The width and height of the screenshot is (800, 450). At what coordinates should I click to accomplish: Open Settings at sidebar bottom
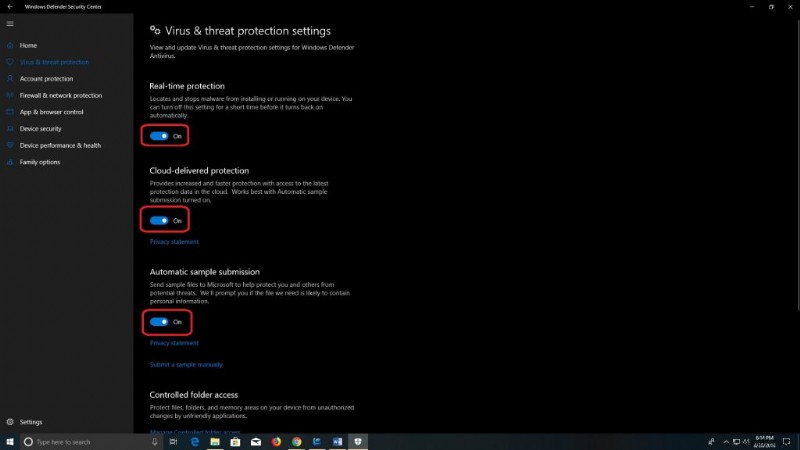(31, 422)
